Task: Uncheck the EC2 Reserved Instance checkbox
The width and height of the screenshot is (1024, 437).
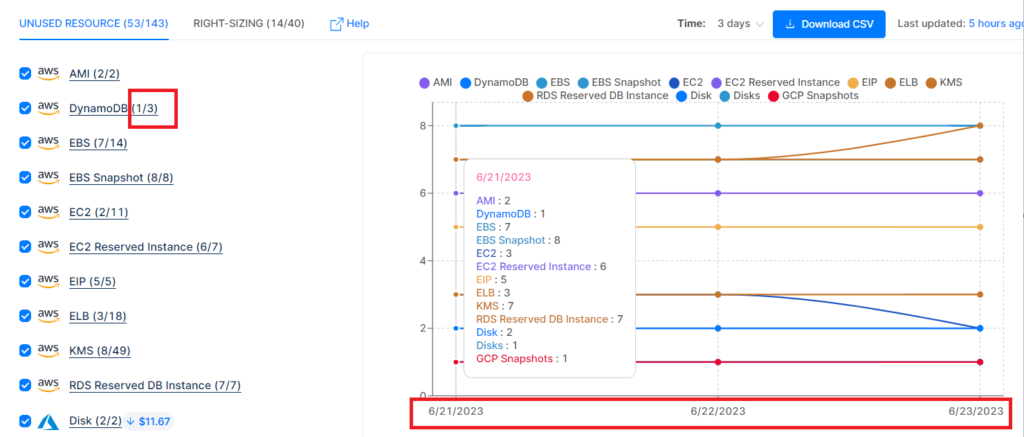Action: point(25,247)
